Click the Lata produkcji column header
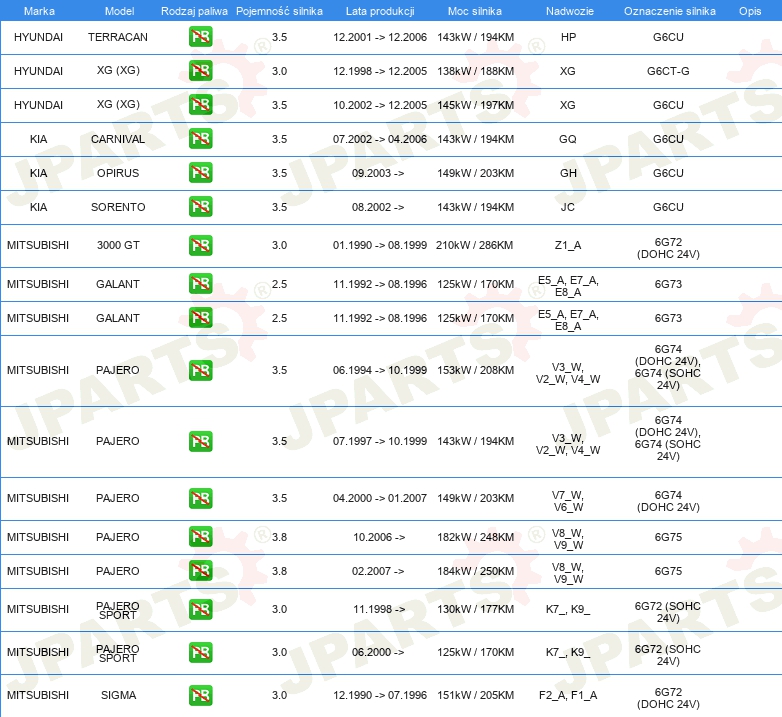Image resolution: width=782 pixels, height=717 pixels. click(380, 11)
